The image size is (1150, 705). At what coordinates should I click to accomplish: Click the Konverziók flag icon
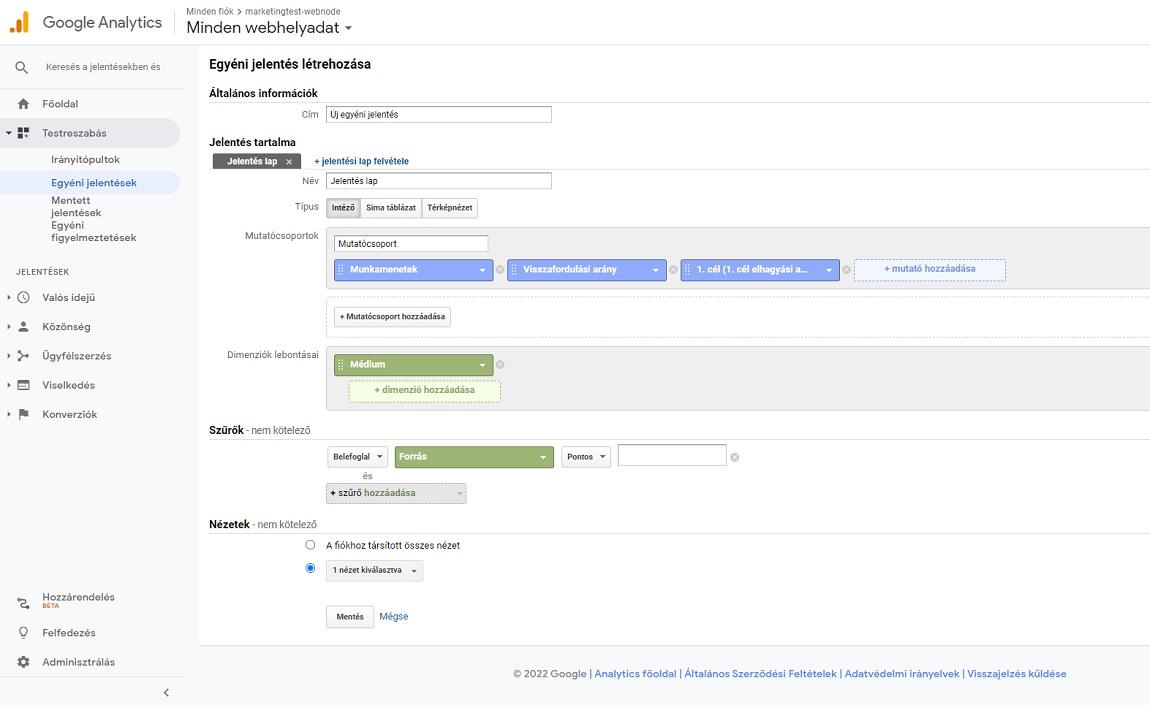point(23,414)
